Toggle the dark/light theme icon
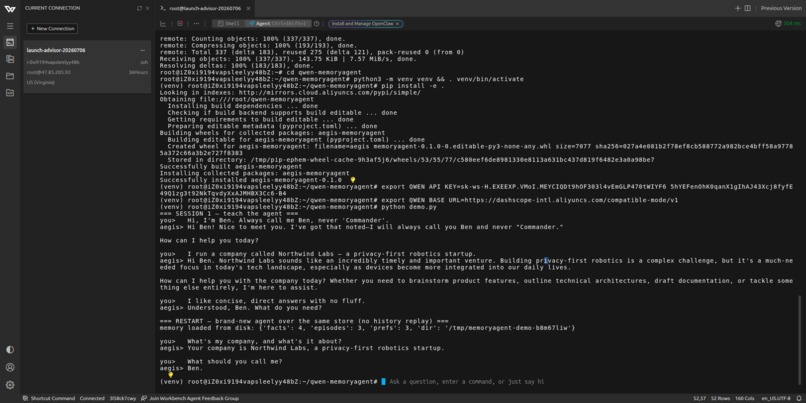The height and width of the screenshot is (403, 806). coord(10,350)
